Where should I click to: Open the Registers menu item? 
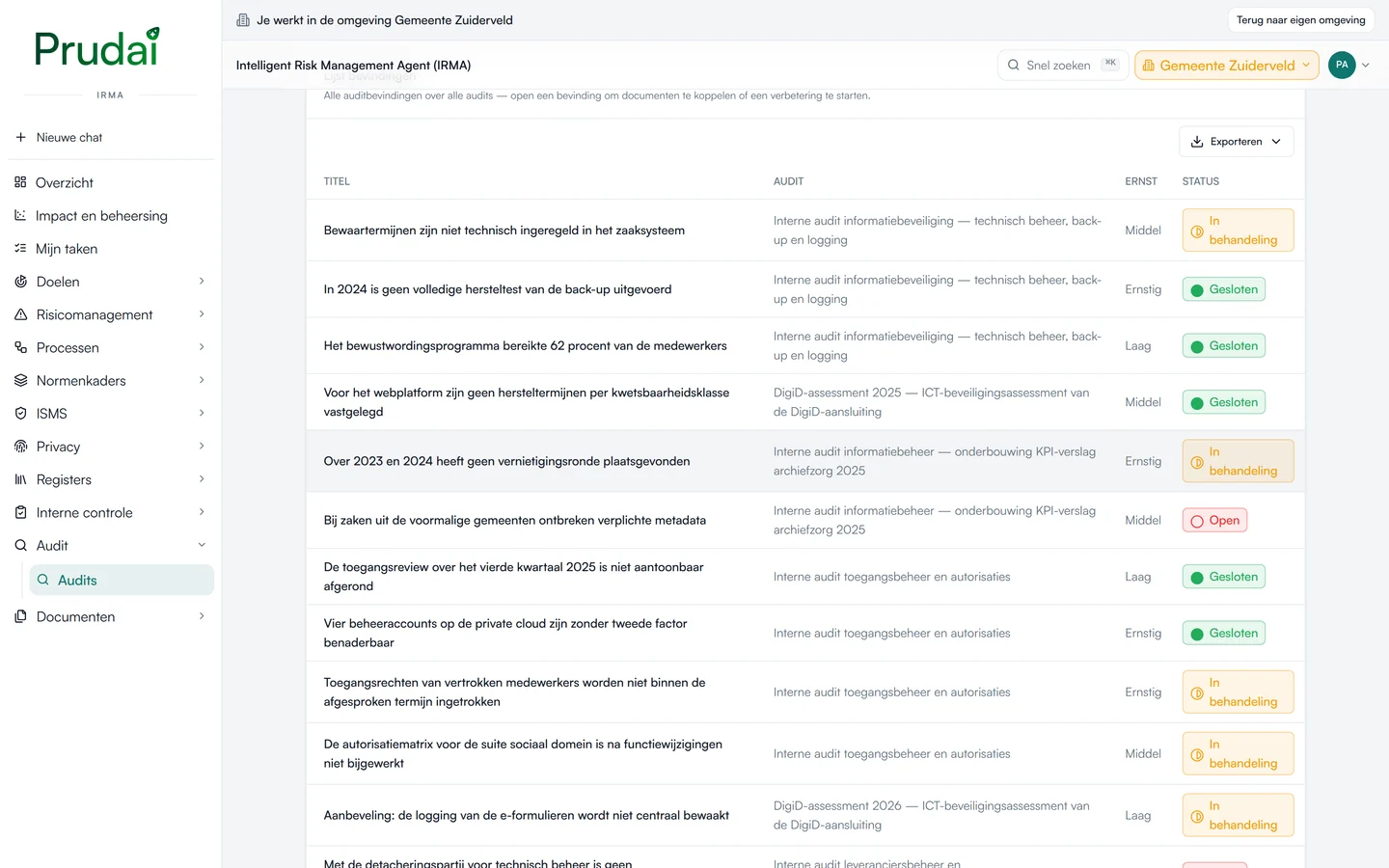click(110, 479)
